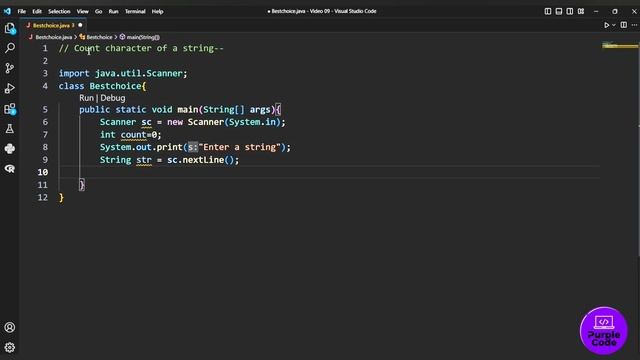Click the Bestchoice.java breadcrumb
This screenshot has width=640, height=360.
click(53, 37)
